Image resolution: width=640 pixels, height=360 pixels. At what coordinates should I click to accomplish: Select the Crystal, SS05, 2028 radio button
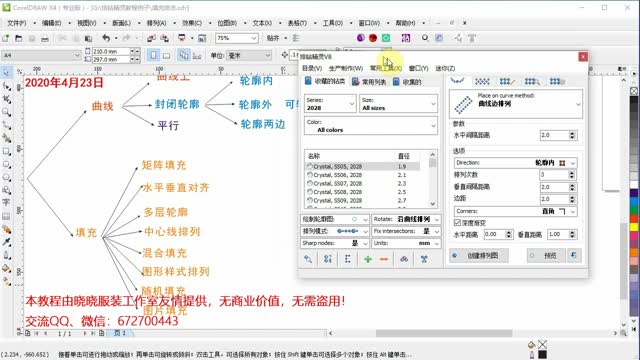click(310, 167)
